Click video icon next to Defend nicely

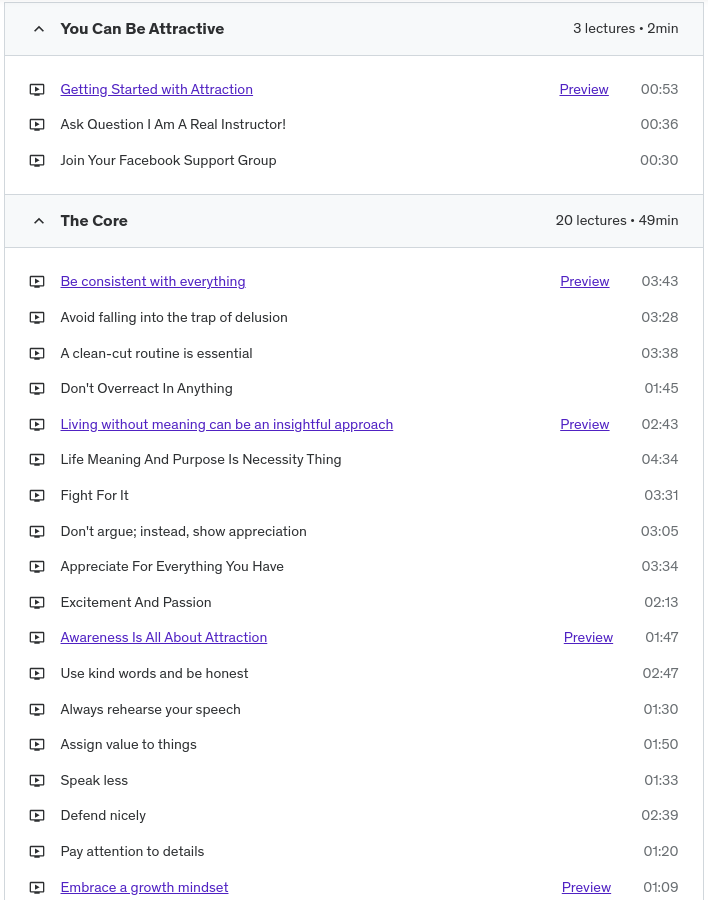click(x=37, y=816)
